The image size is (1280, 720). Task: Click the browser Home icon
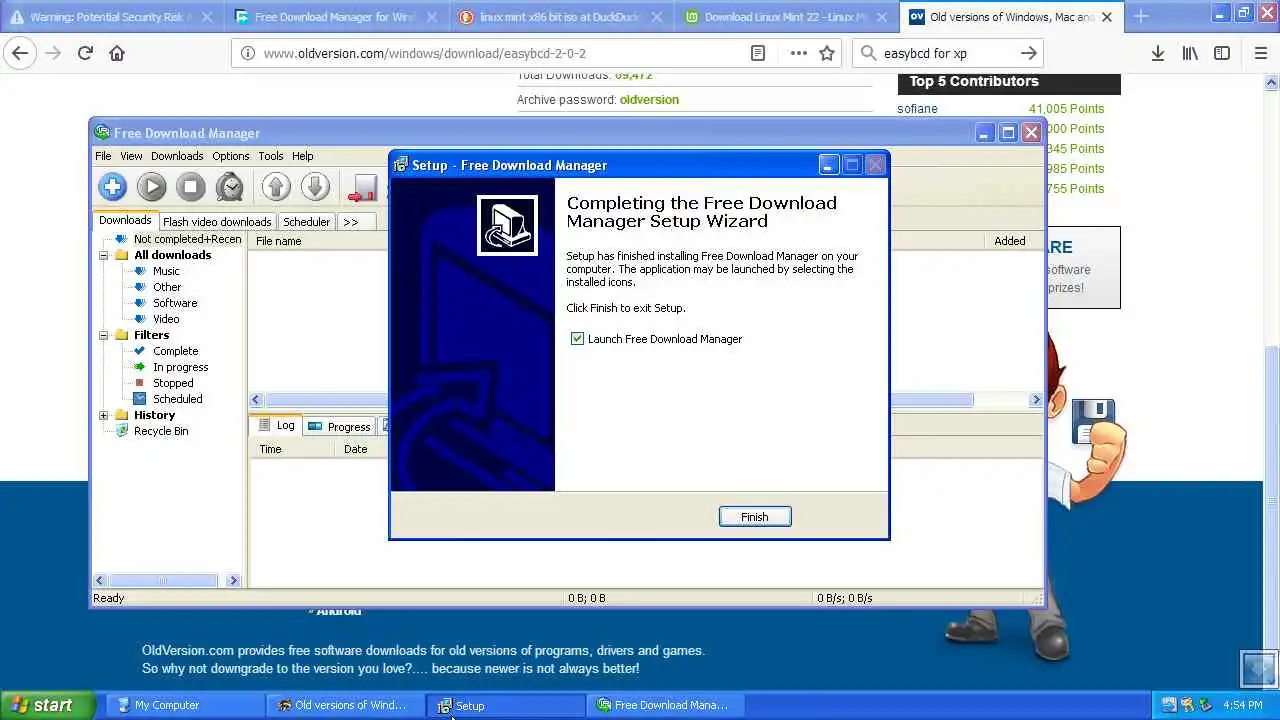coord(117,53)
